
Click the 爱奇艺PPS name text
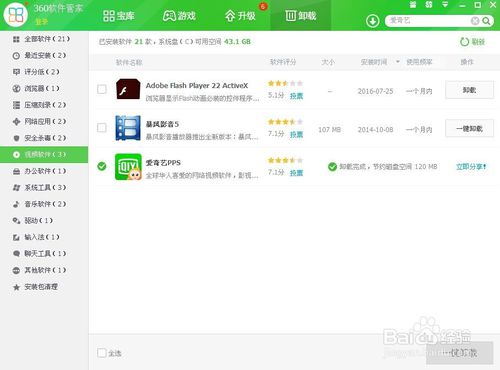[163, 163]
